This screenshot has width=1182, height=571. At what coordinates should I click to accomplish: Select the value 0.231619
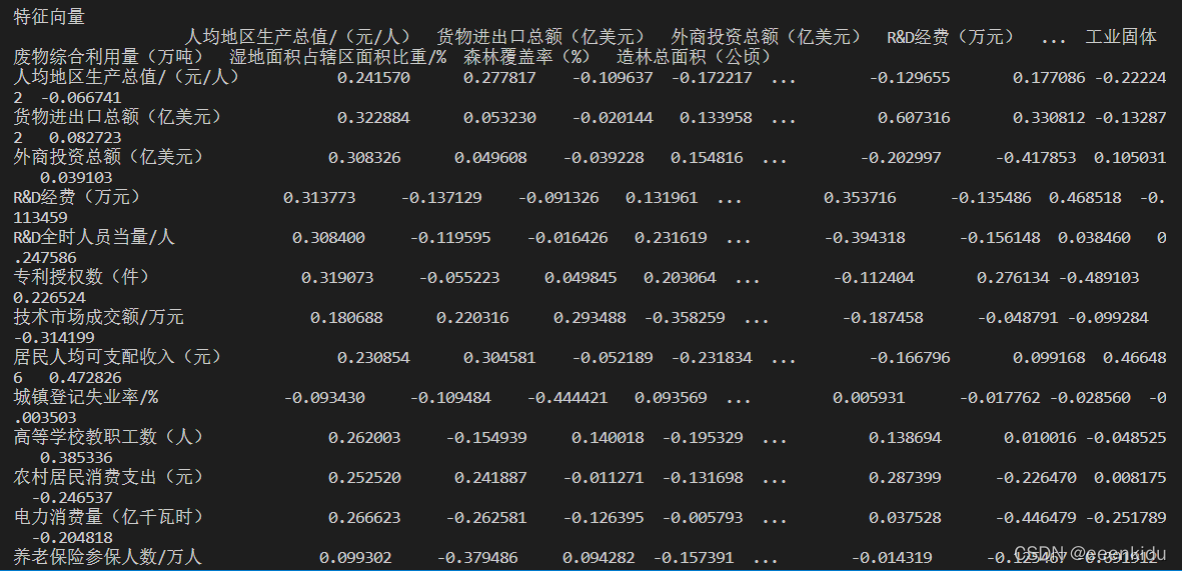[x=671, y=238]
